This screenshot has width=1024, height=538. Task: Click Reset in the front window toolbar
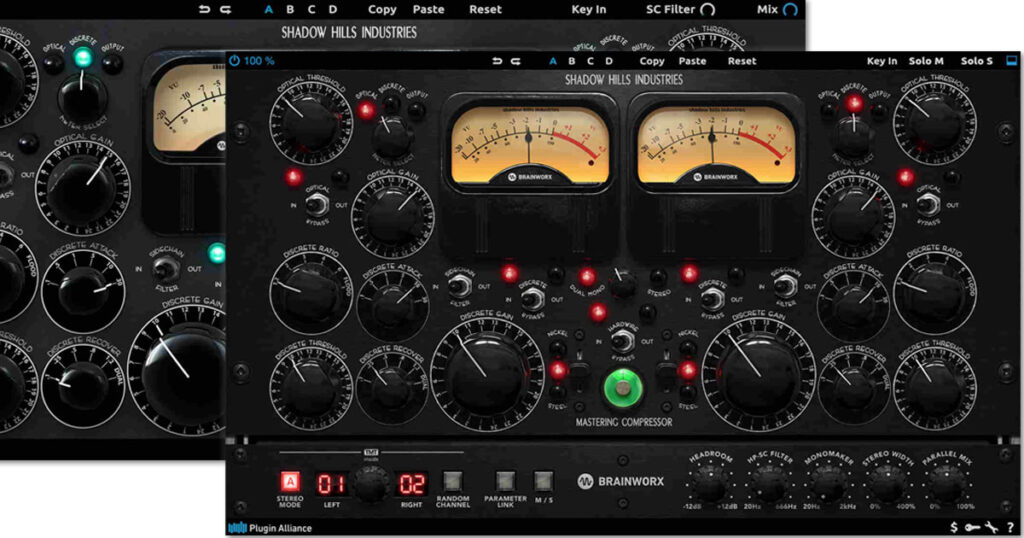742,61
